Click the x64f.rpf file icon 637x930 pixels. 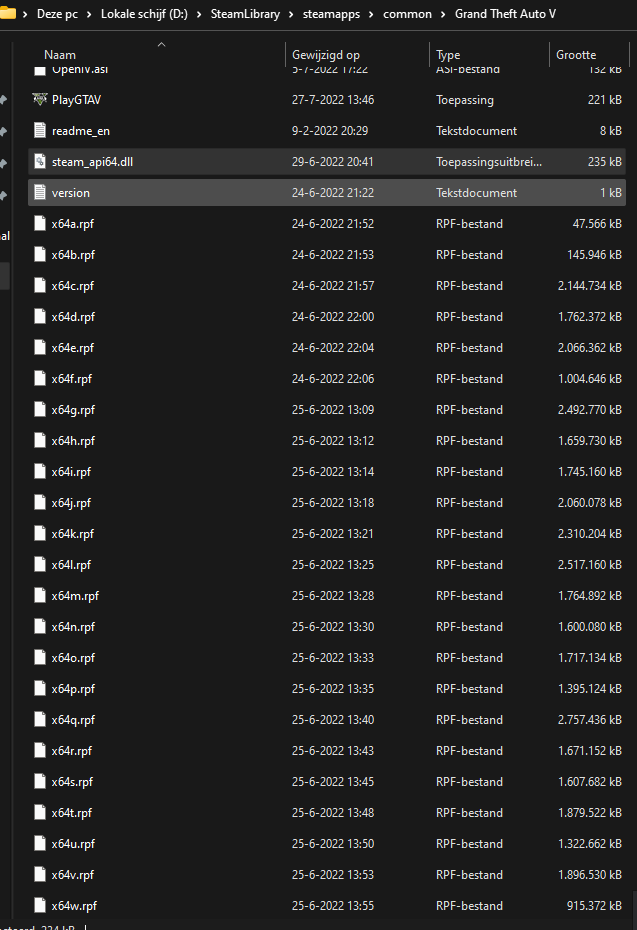(x=40, y=378)
